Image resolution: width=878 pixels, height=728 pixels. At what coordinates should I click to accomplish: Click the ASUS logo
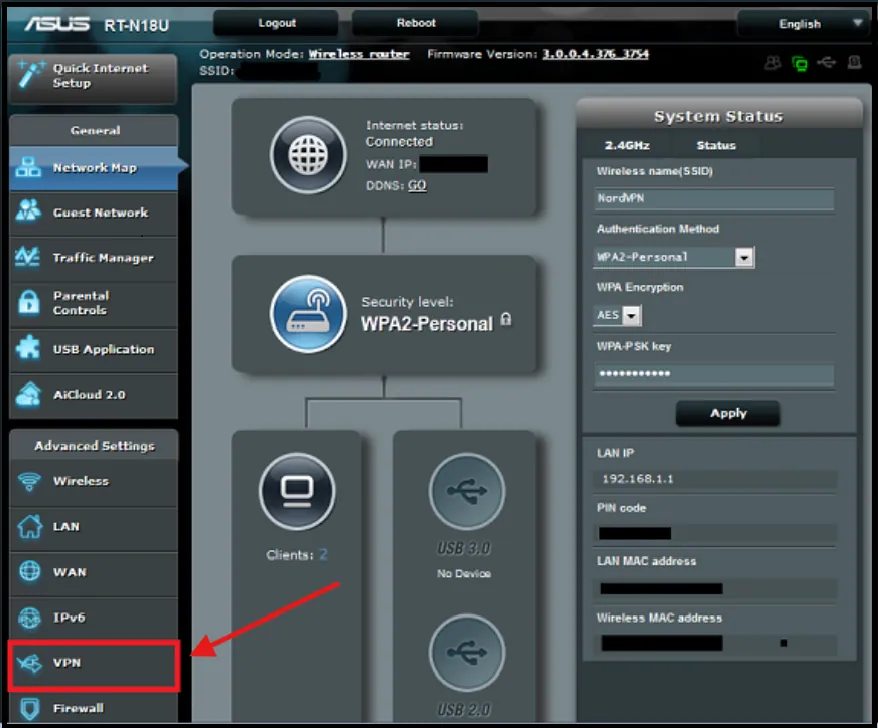(x=57, y=24)
